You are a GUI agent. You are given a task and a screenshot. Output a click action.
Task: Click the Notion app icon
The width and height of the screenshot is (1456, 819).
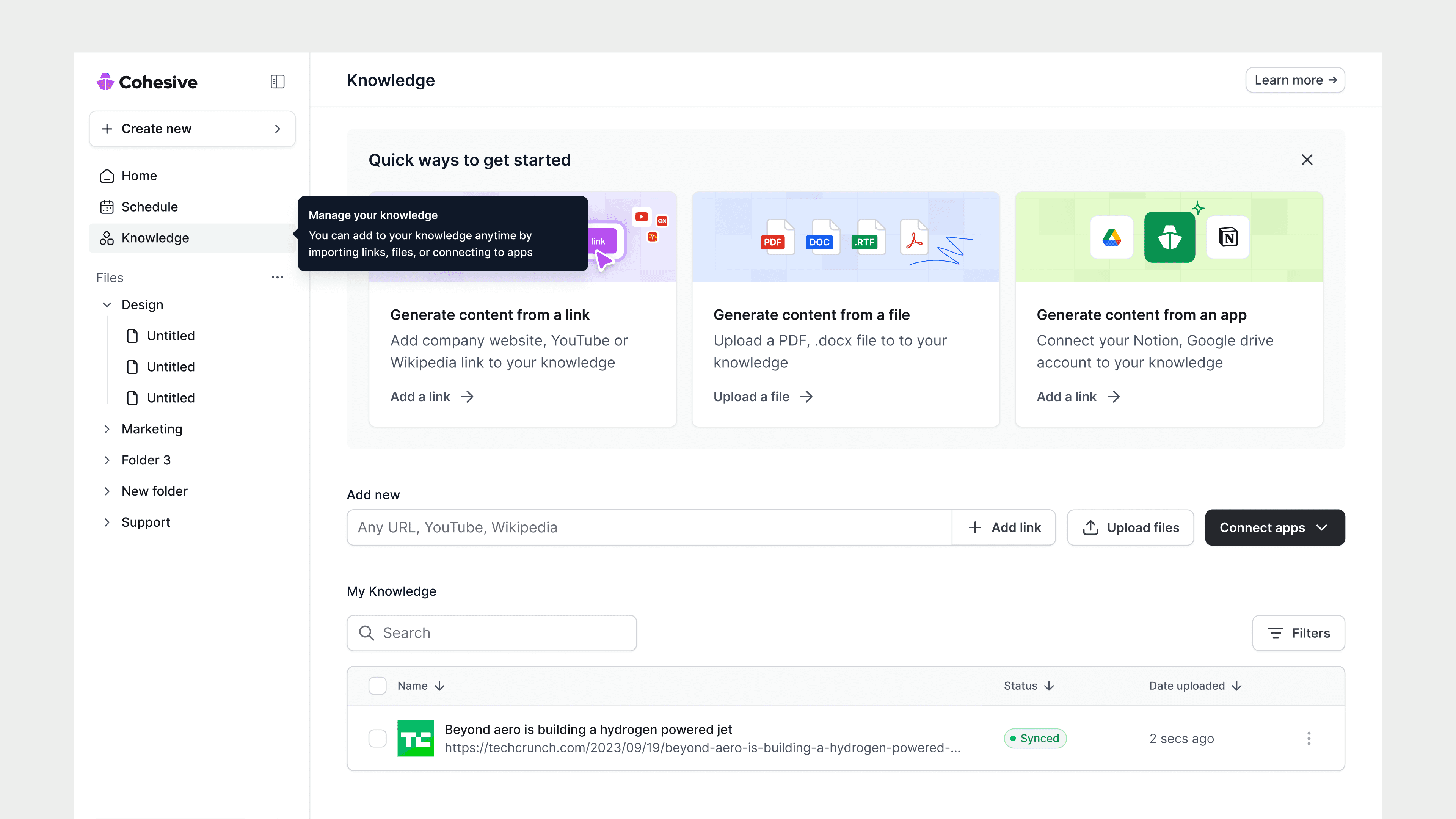coord(1228,237)
